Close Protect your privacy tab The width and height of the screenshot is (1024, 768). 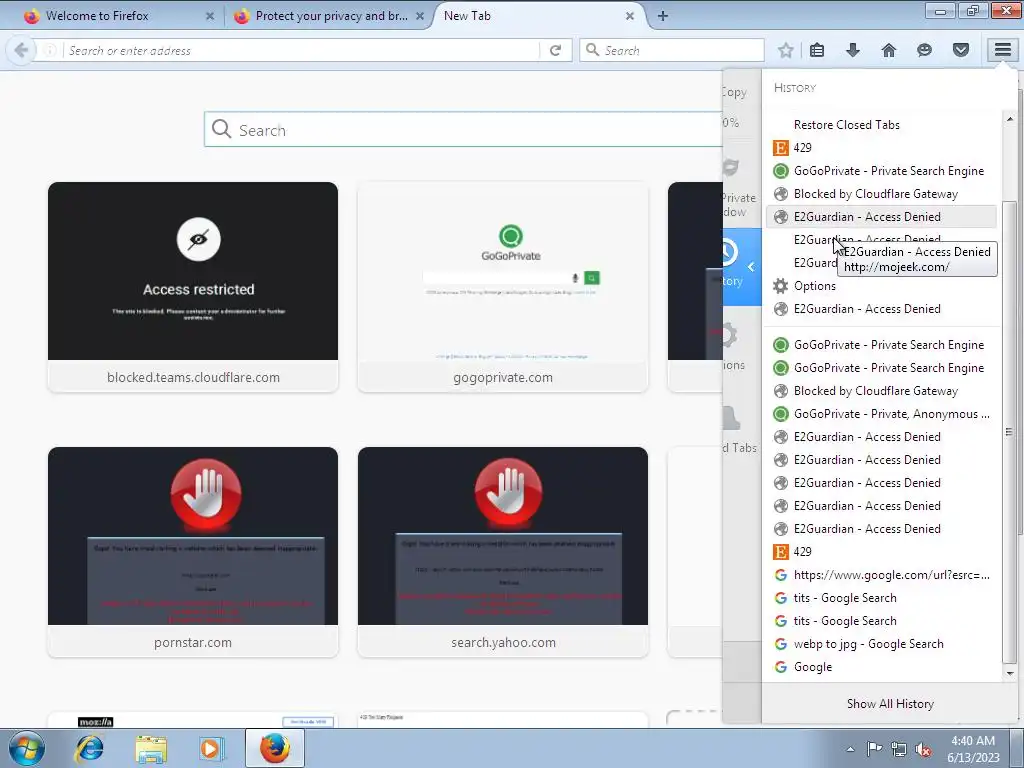click(x=420, y=16)
